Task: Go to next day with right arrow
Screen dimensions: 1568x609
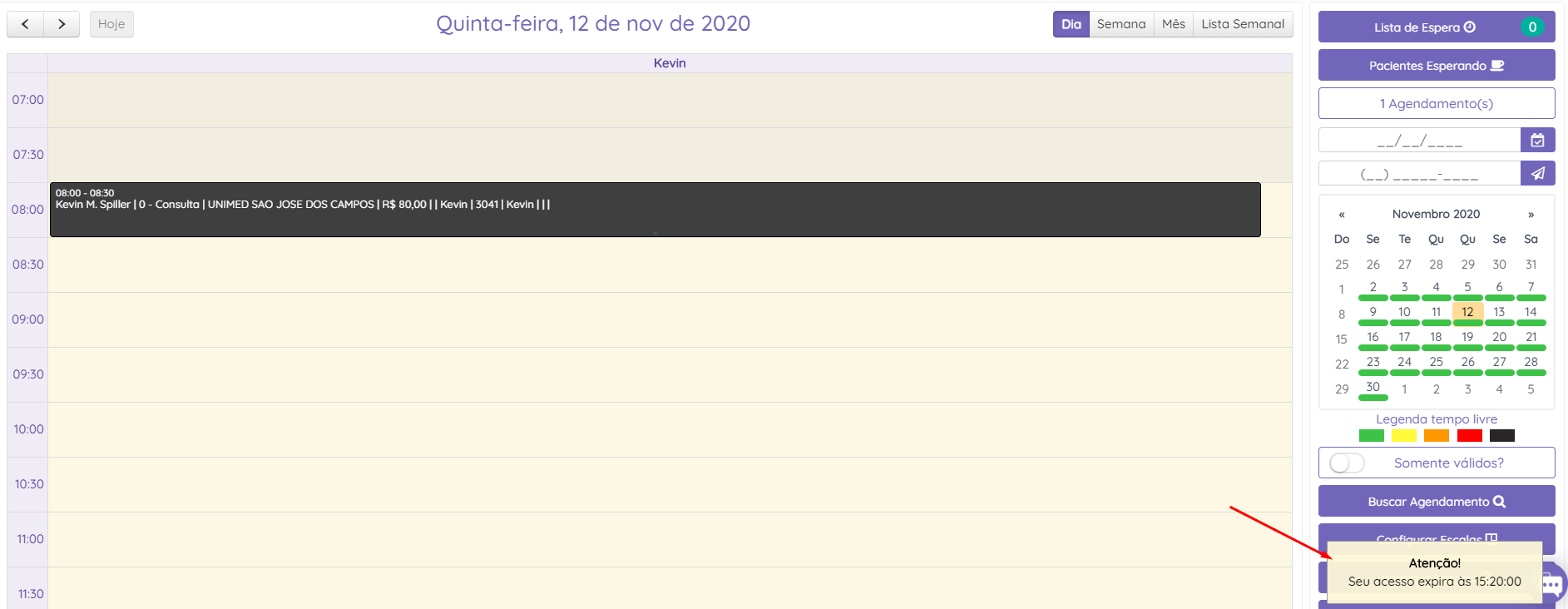Action: tap(62, 24)
